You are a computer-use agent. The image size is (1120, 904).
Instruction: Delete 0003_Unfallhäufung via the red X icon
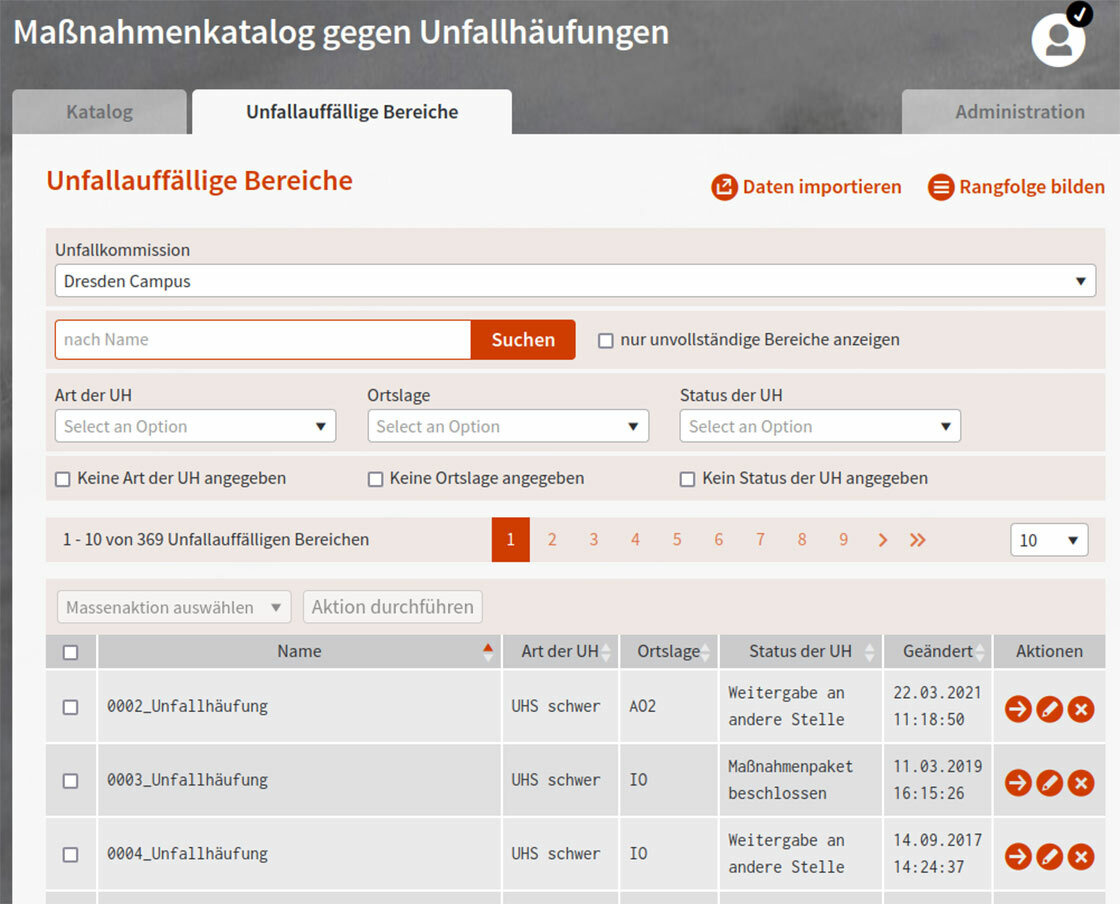tap(1081, 783)
